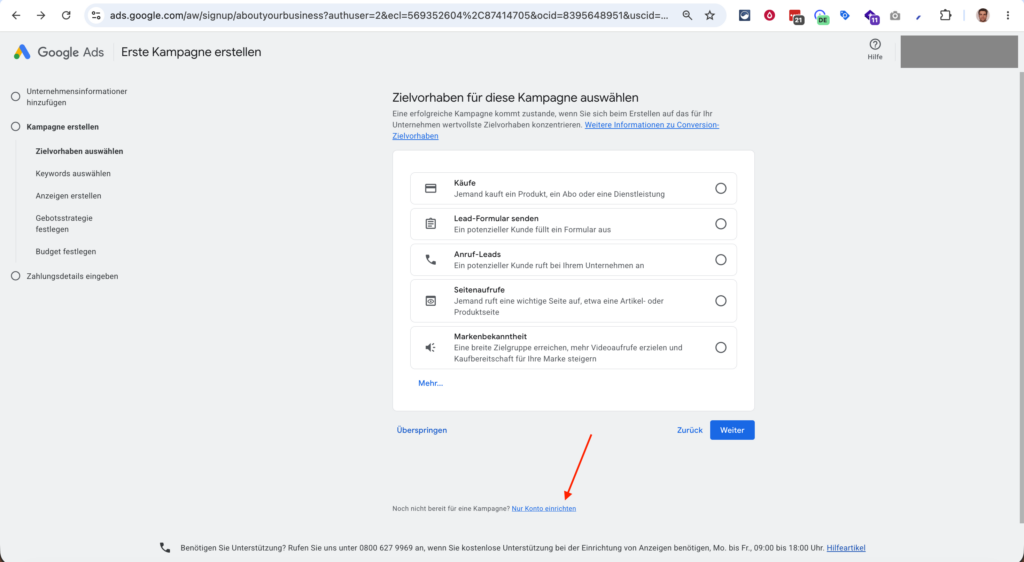Select the Anruf-Leads radio button
This screenshot has width=1024, height=562.
(720, 260)
